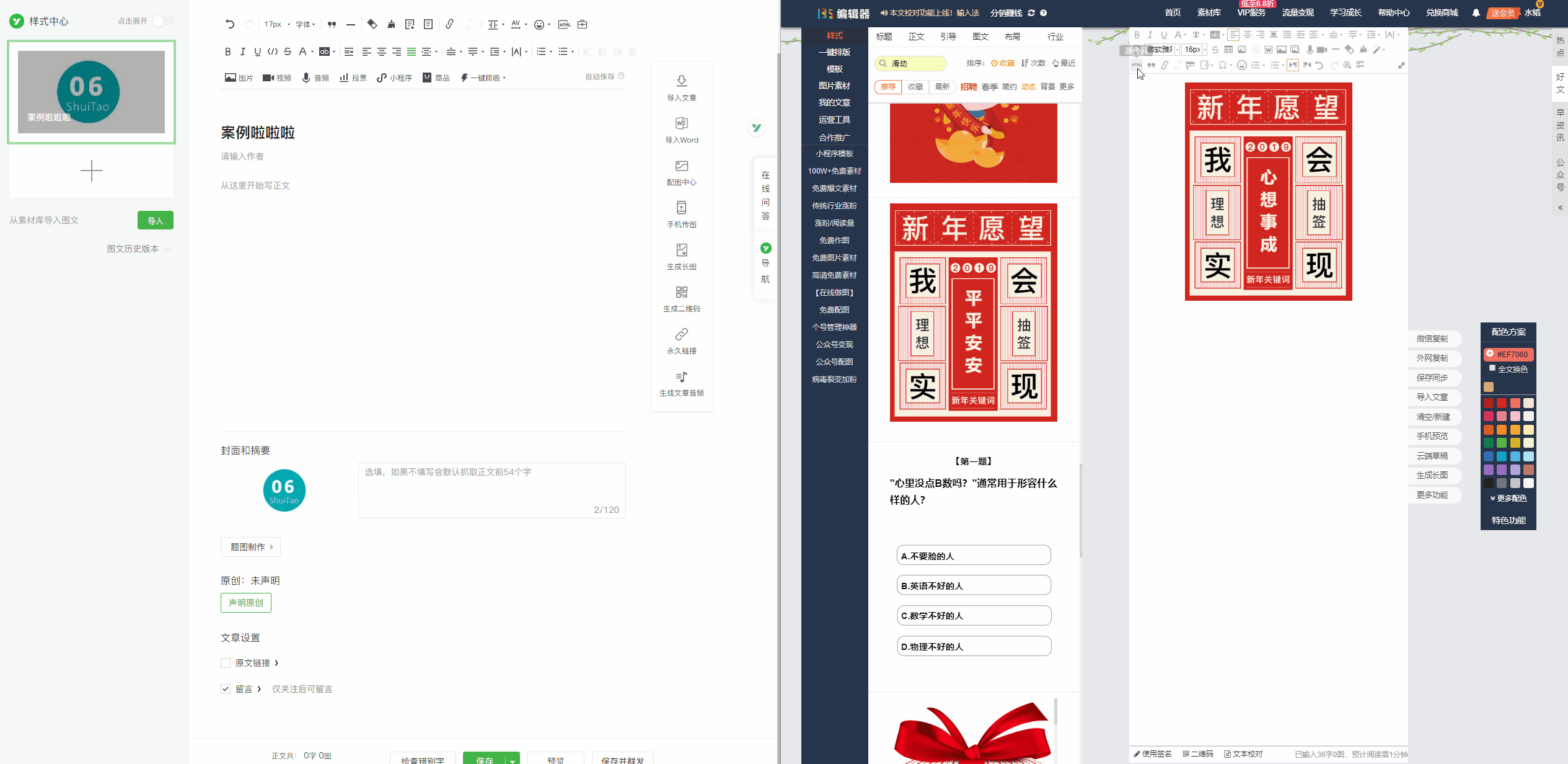Click the article summary text field
This screenshot has height=764, width=1568.
[491, 490]
